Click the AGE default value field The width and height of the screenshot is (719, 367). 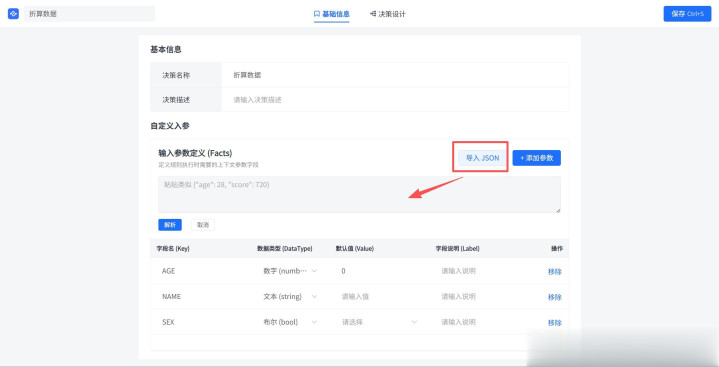(x=379, y=271)
